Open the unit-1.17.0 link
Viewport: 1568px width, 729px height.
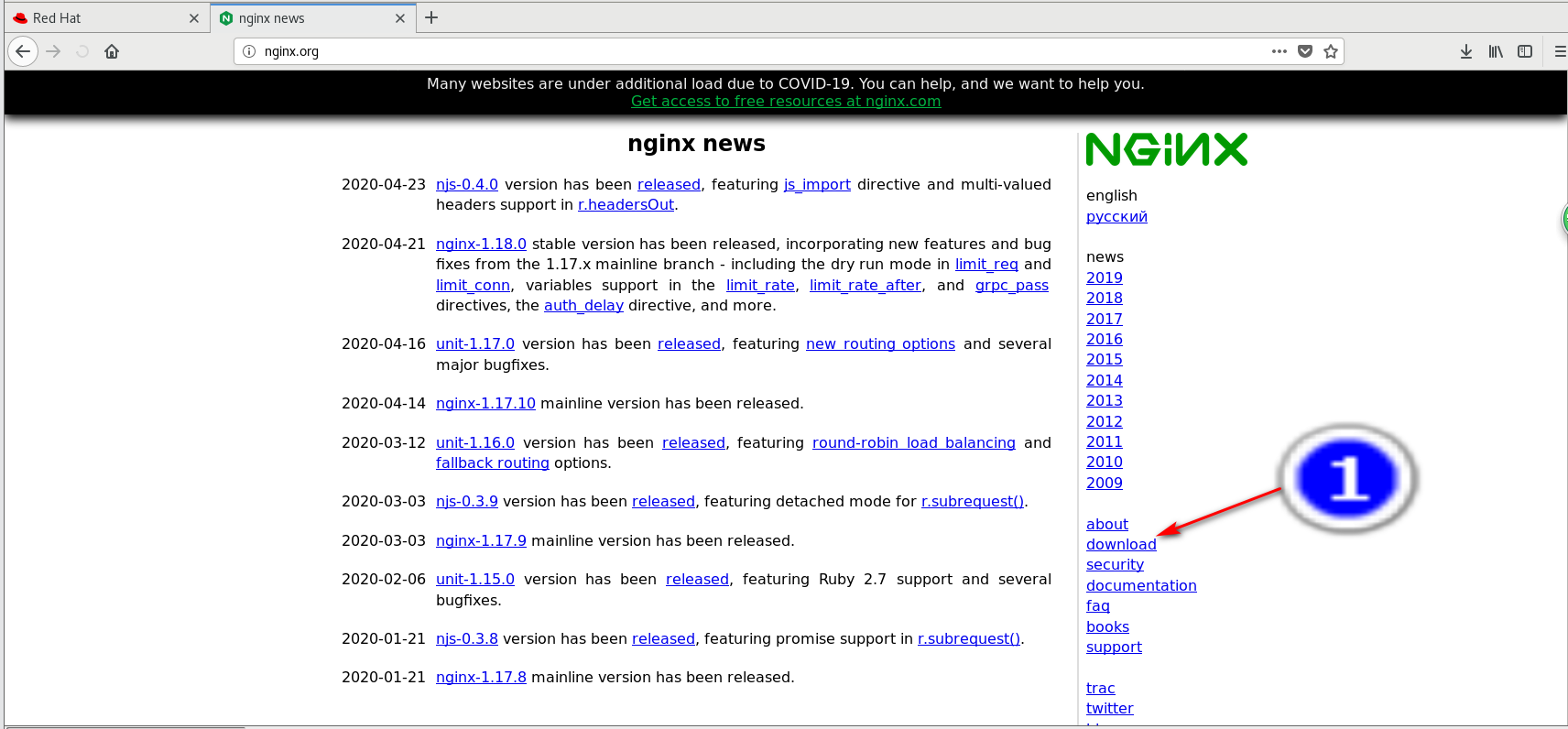475,343
